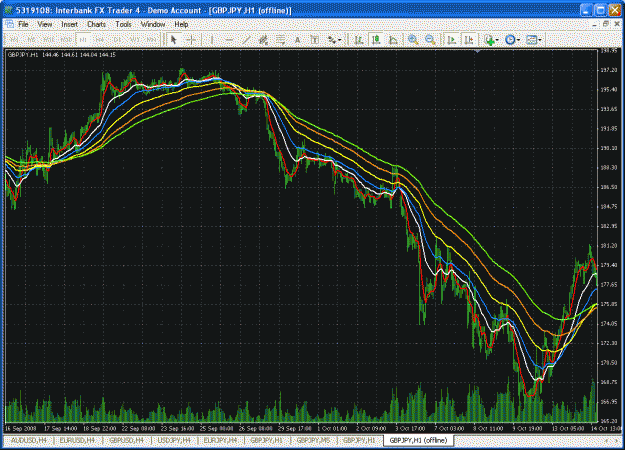Set timeframe to M5
The image size is (625, 450).
(x=31, y=40)
